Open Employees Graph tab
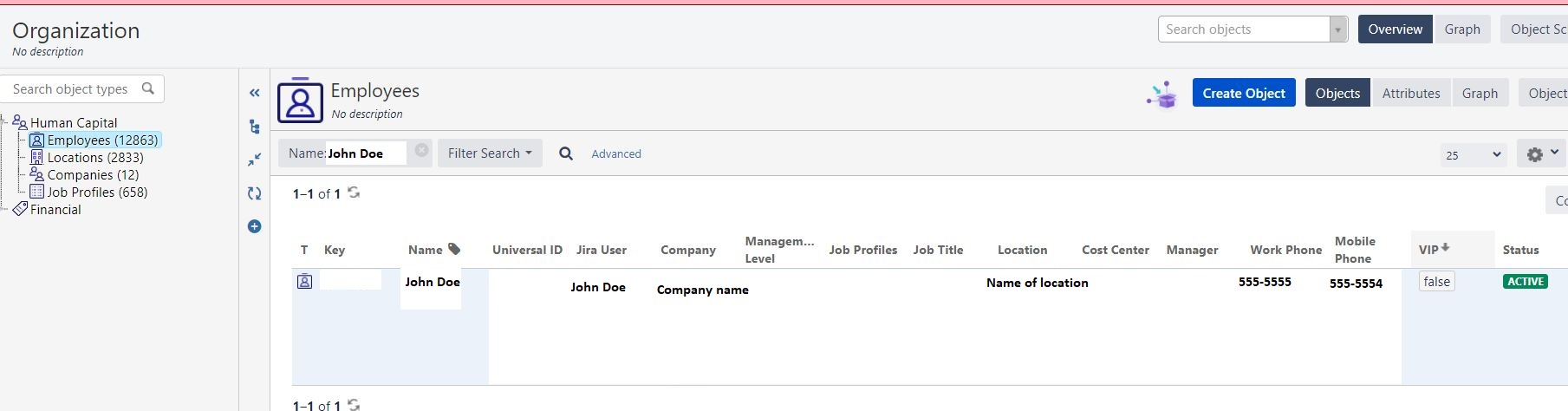1568x411 pixels. pos(1480,93)
